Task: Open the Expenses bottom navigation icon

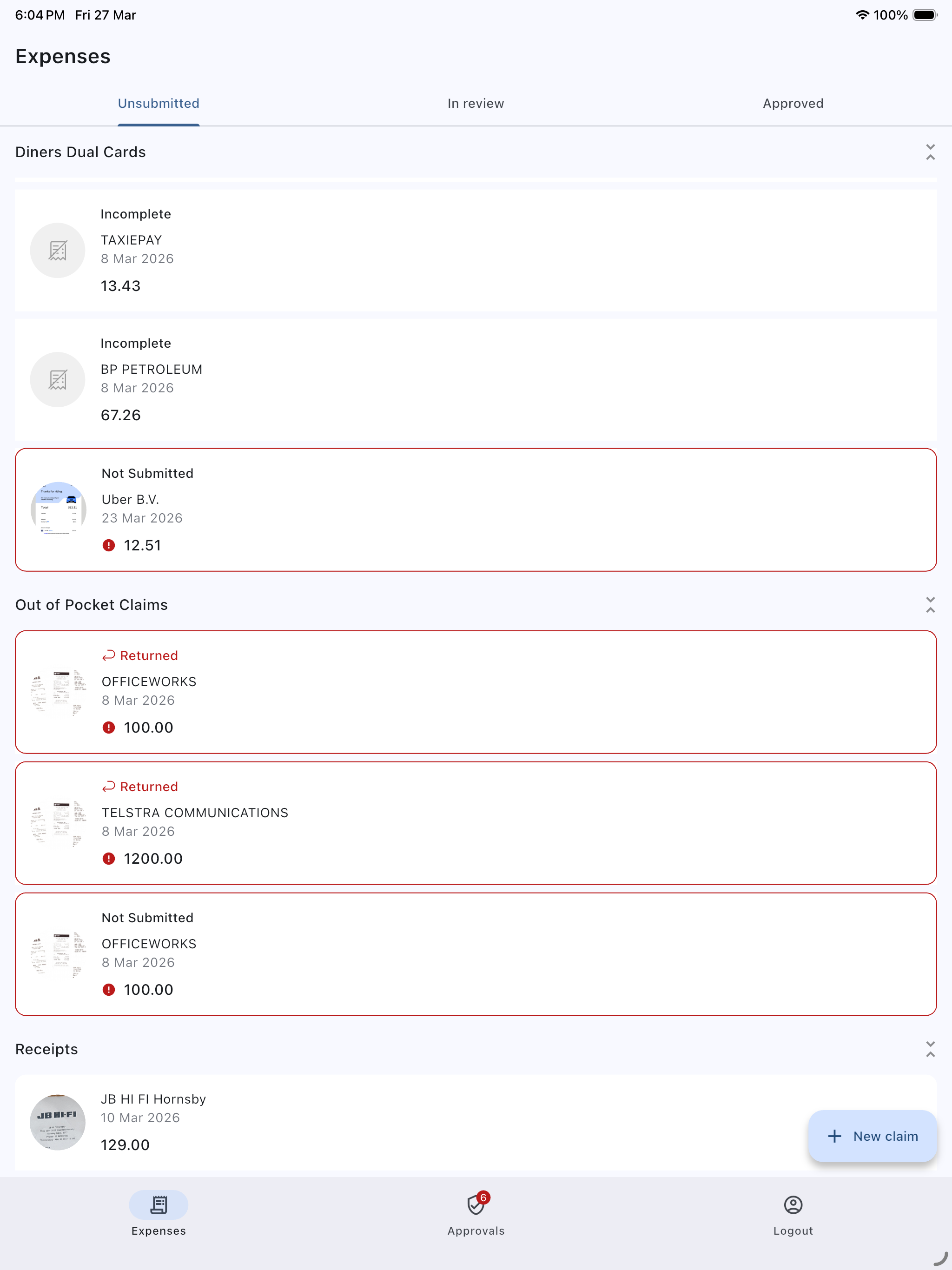Action: [x=159, y=1204]
